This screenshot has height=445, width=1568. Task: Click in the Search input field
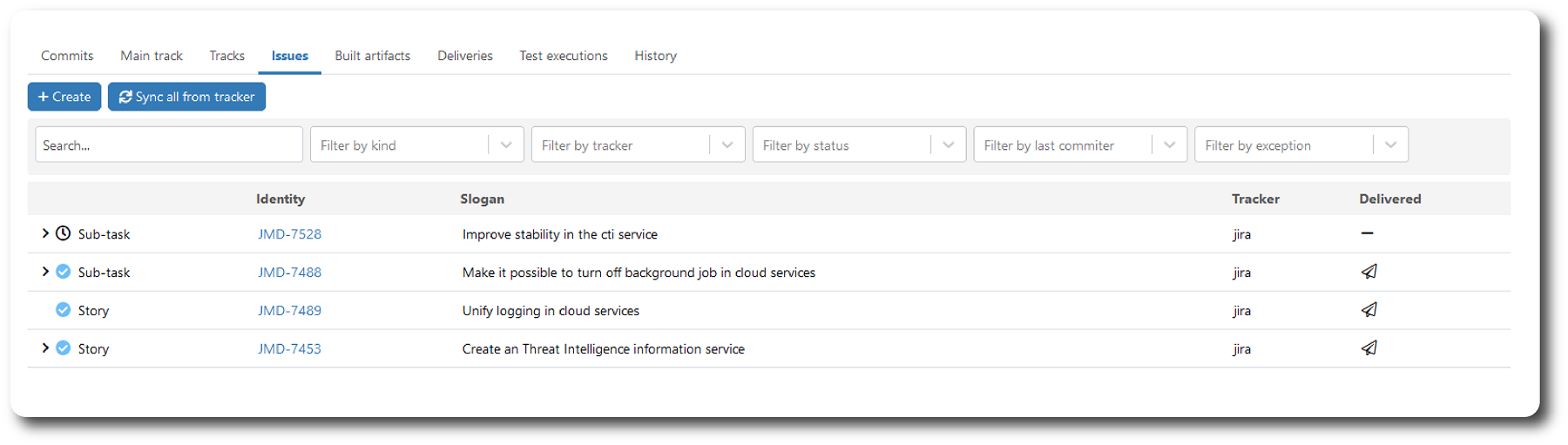pyautogui.click(x=168, y=145)
